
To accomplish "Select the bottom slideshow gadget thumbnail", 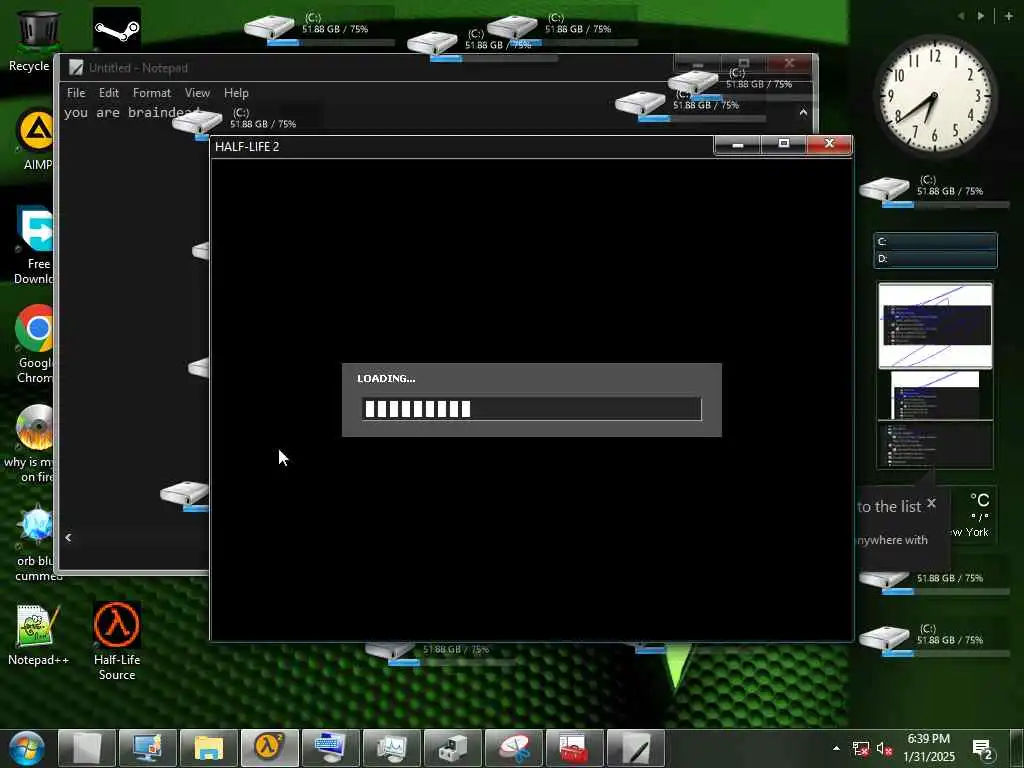I will 935,444.
